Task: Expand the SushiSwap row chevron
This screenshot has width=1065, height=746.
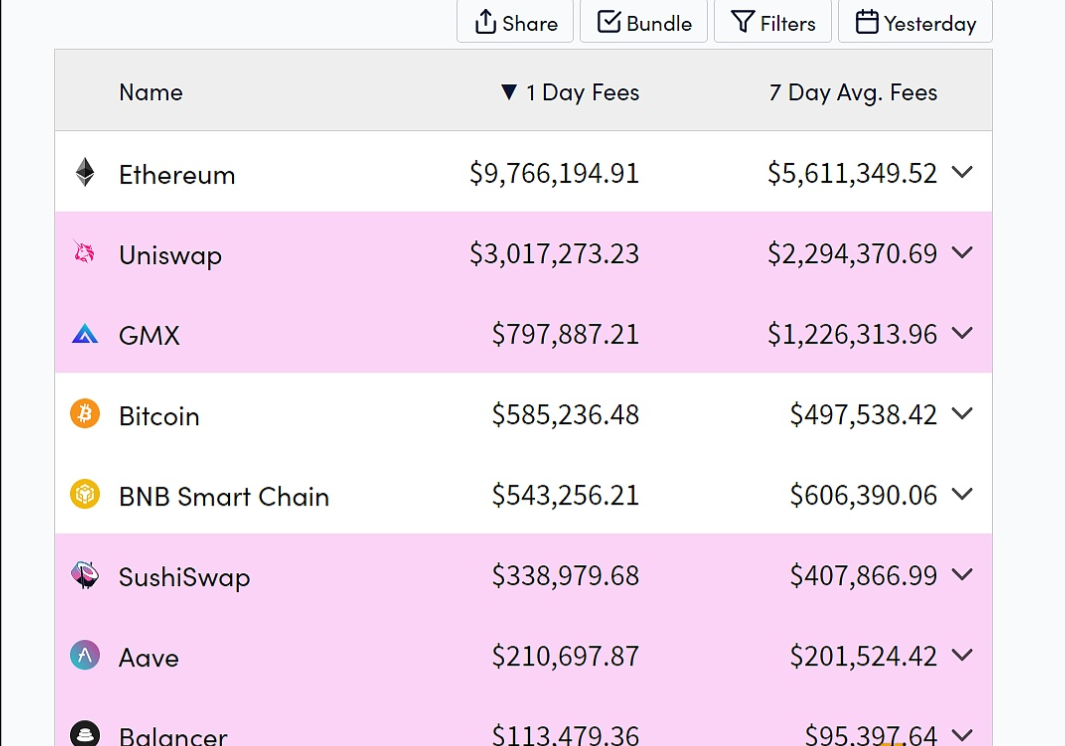Action: 962,575
